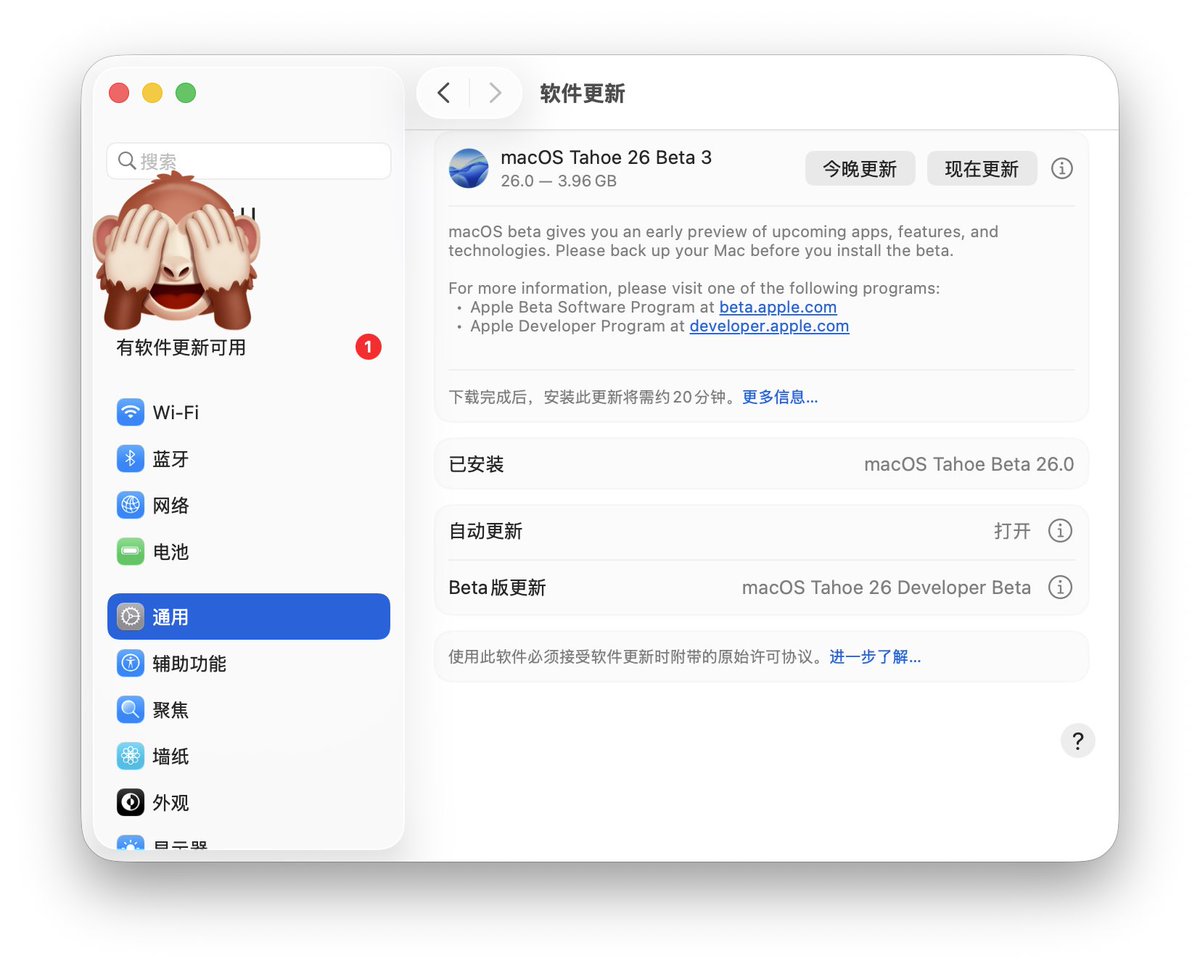The height and width of the screenshot is (969, 1200).
Task: Select the 墙纸 sidebar label
Action: coord(171,756)
